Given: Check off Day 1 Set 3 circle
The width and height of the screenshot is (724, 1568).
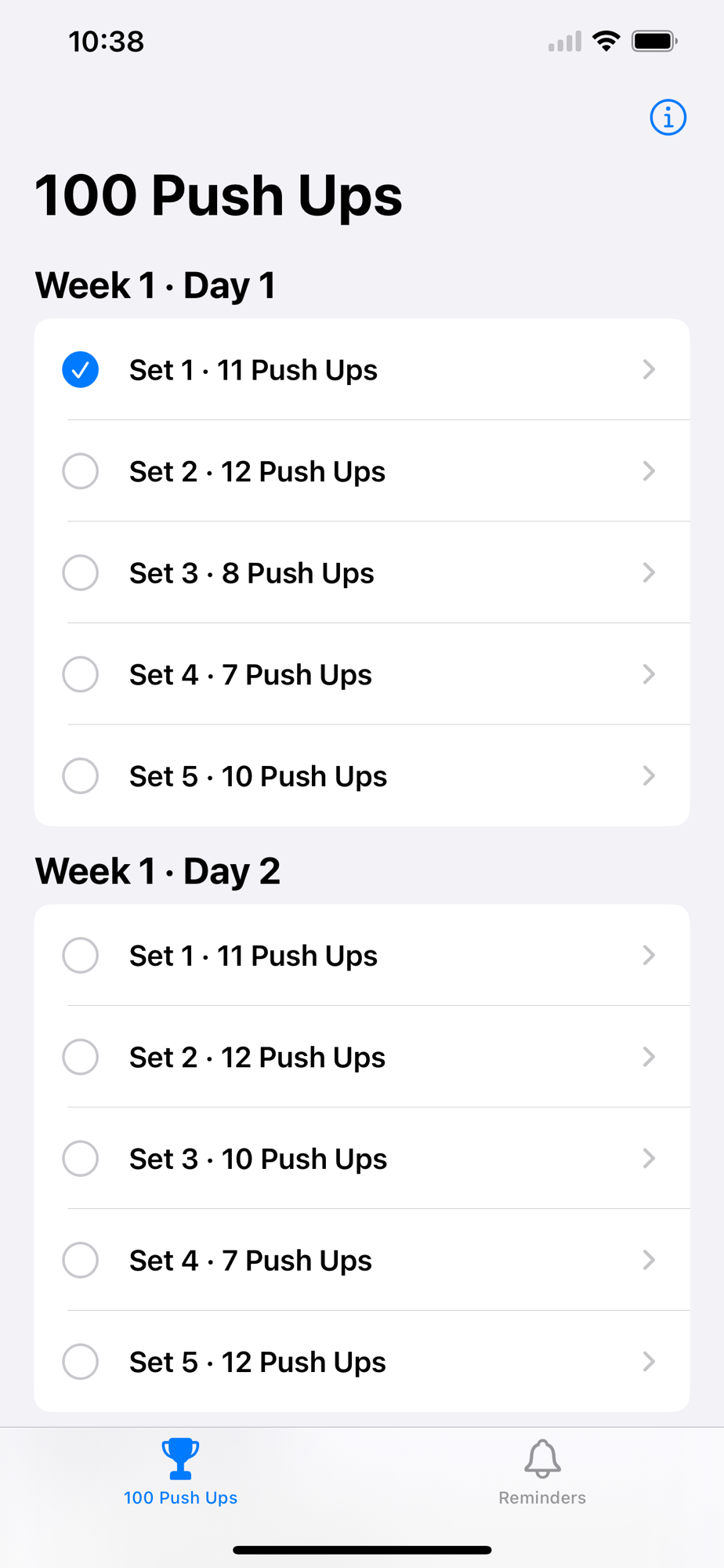Looking at the screenshot, I should (80, 572).
